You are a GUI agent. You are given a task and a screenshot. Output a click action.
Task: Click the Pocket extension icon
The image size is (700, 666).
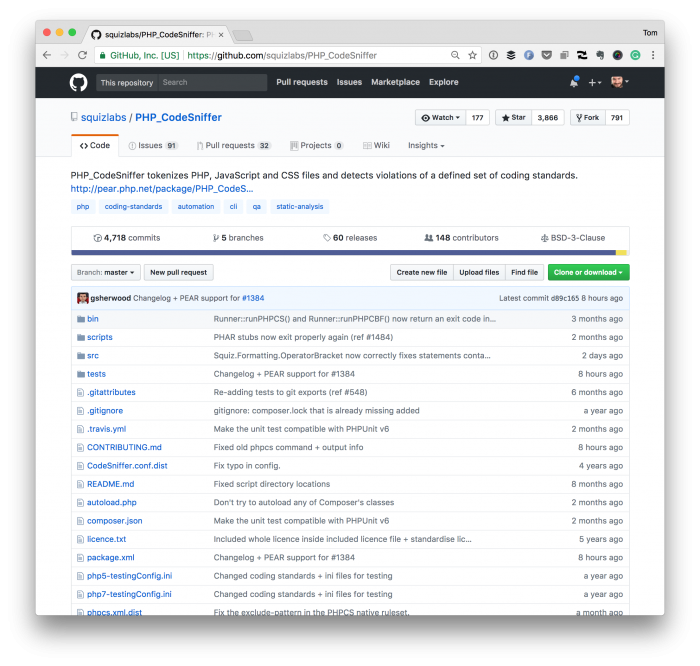(x=546, y=55)
